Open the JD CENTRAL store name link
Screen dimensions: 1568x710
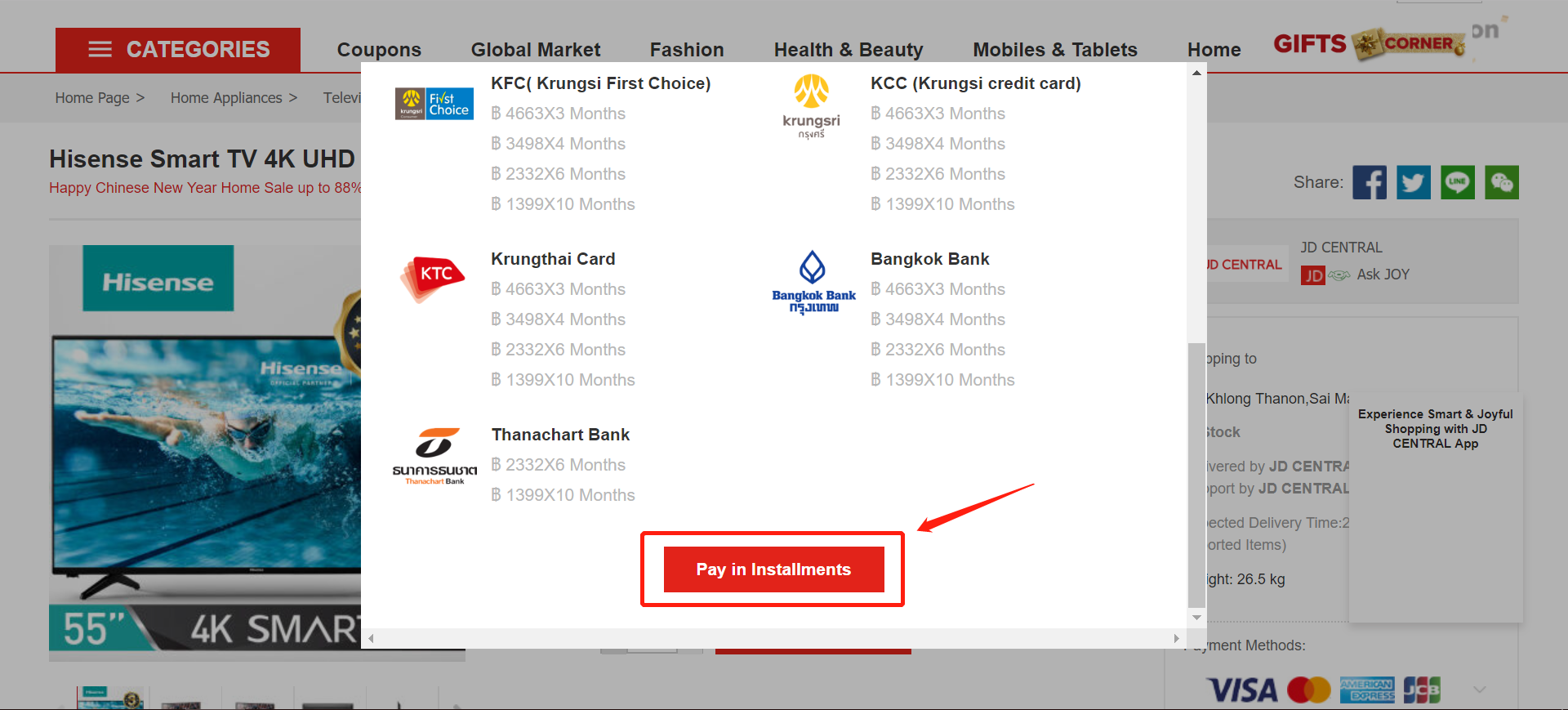(x=1341, y=248)
